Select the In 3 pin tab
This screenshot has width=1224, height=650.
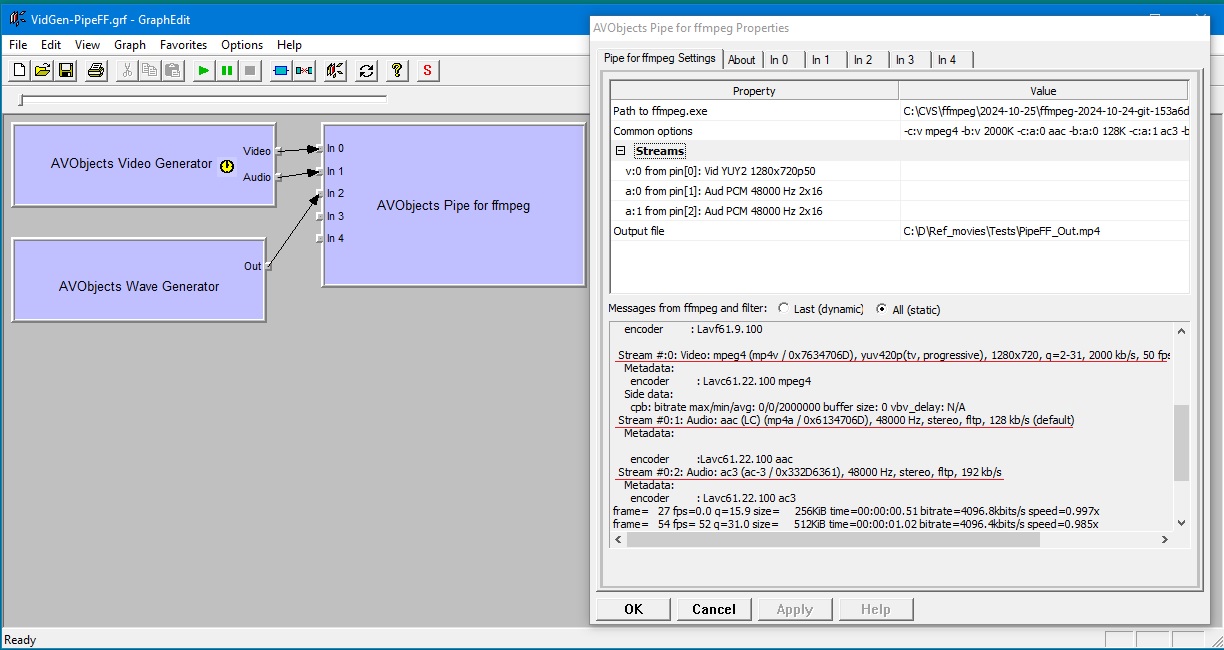pyautogui.click(x=907, y=59)
